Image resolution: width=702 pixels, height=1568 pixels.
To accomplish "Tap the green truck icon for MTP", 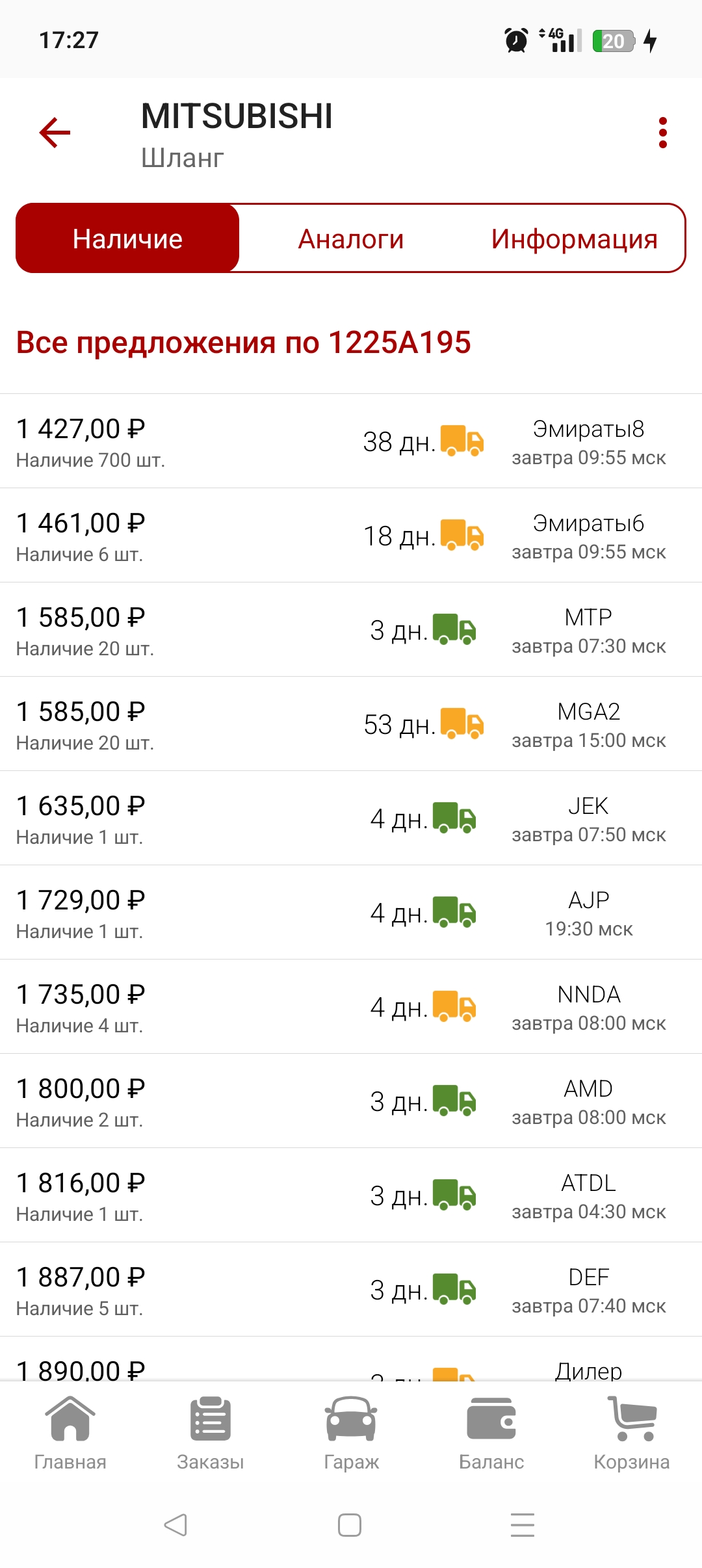I will [x=454, y=629].
